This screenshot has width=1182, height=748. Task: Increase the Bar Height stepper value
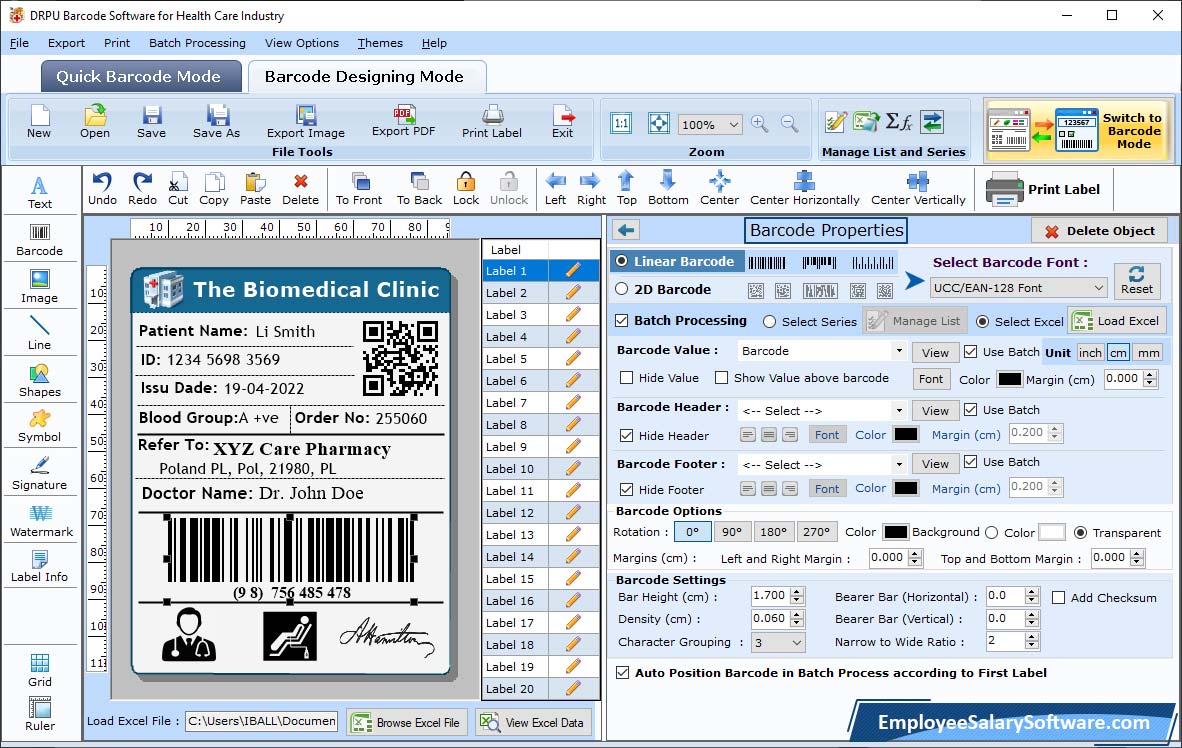[x=798, y=592]
